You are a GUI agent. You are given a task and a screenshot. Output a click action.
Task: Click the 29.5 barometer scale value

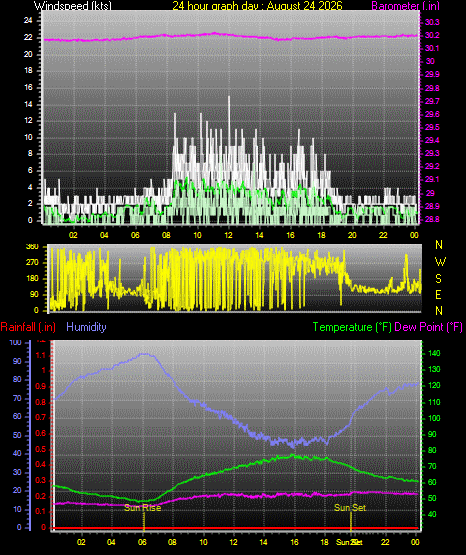pos(432,127)
